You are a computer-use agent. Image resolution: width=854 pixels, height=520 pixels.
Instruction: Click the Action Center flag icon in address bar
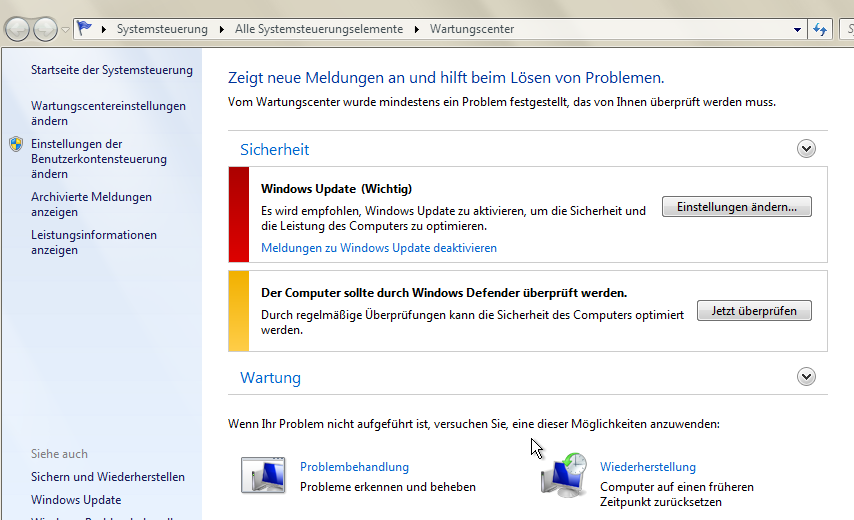click(x=84, y=28)
